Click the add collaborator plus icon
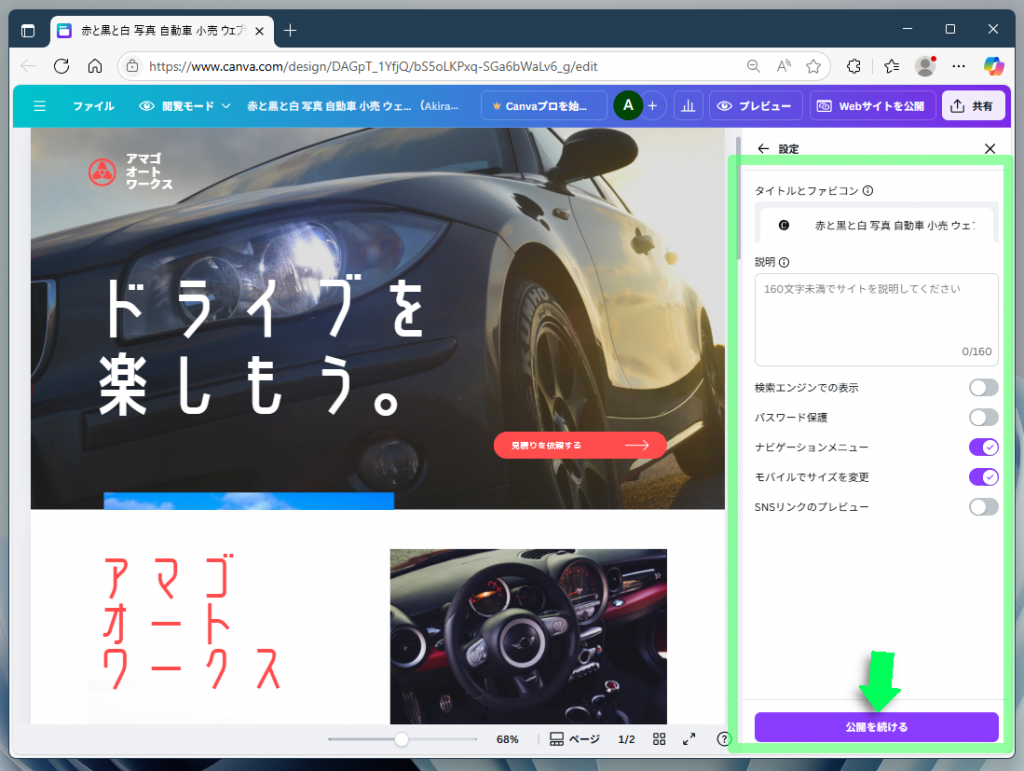The image size is (1024, 771). tap(652, 105)
